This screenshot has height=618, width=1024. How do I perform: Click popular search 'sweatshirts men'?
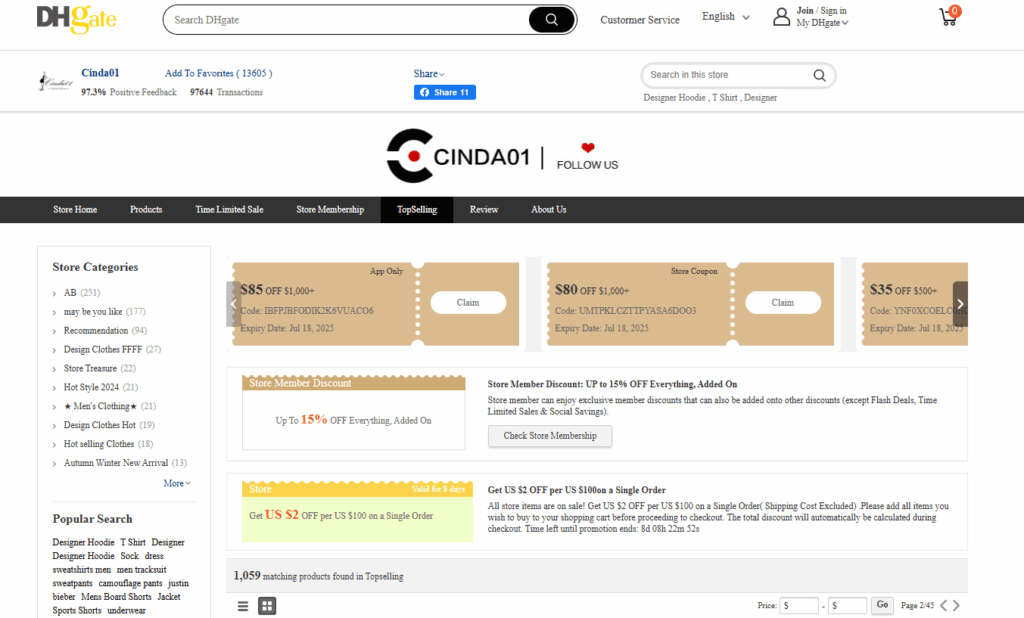click(82, 570)
